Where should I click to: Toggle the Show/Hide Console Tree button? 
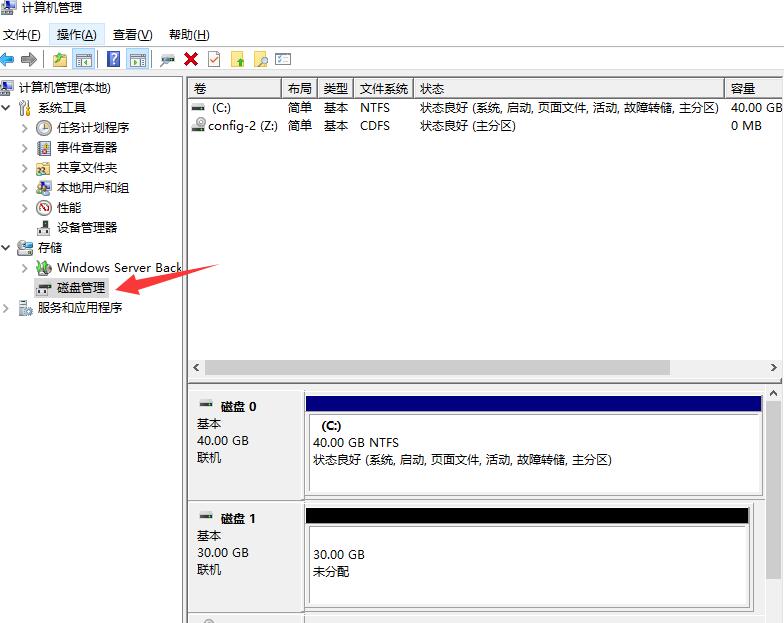[84, 60]
